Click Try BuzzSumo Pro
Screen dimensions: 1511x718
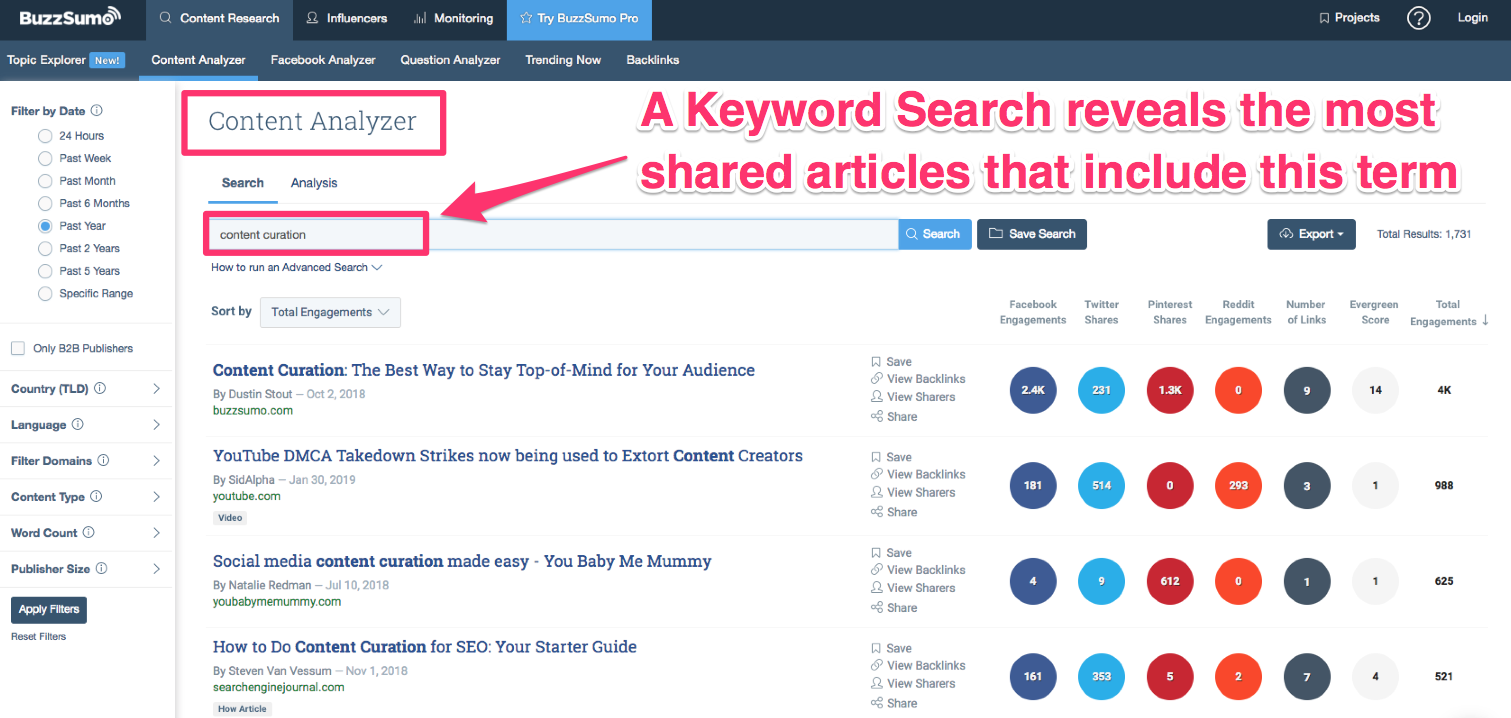click(579, 19)
